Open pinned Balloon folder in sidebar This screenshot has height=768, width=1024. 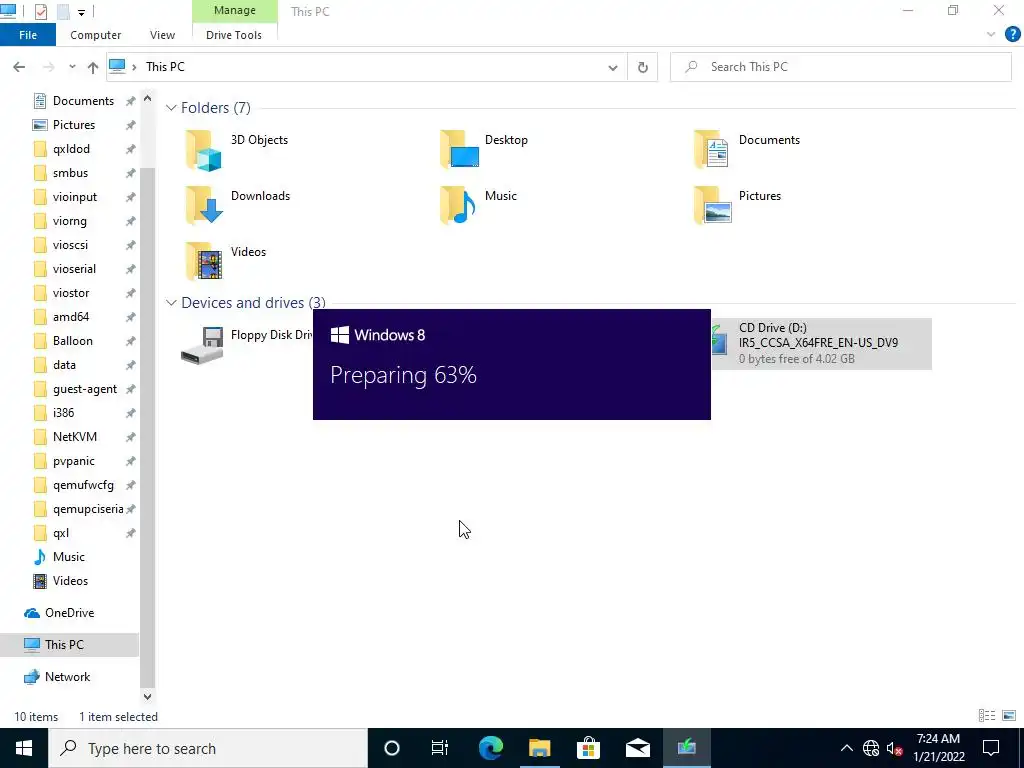click(x=72, y=340)
